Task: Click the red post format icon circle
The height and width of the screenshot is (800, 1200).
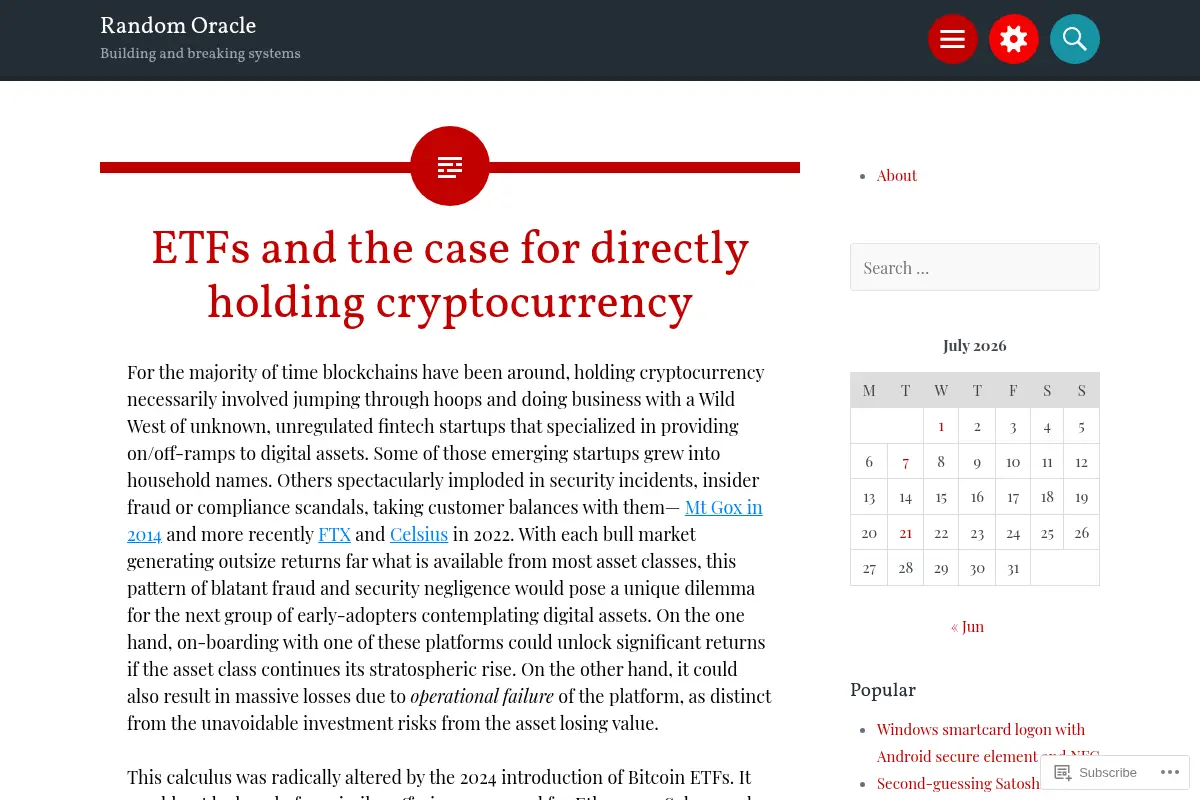Action: tap(450, 166)
